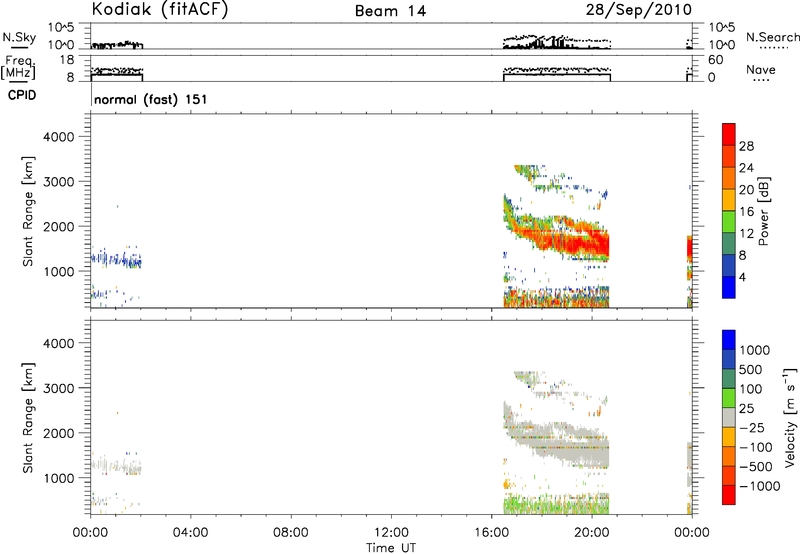
Task: Click 'Slant Range [km]' label of power panel
Action: pyautogui.click(x=28, y=211)
